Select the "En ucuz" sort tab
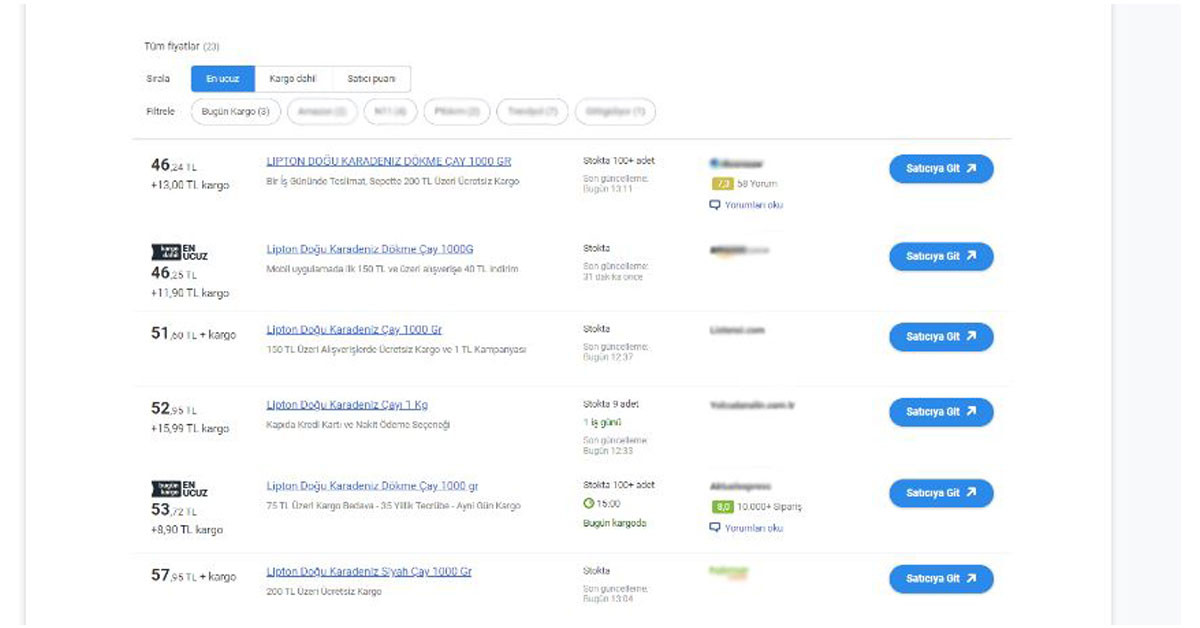 (223, 79)
